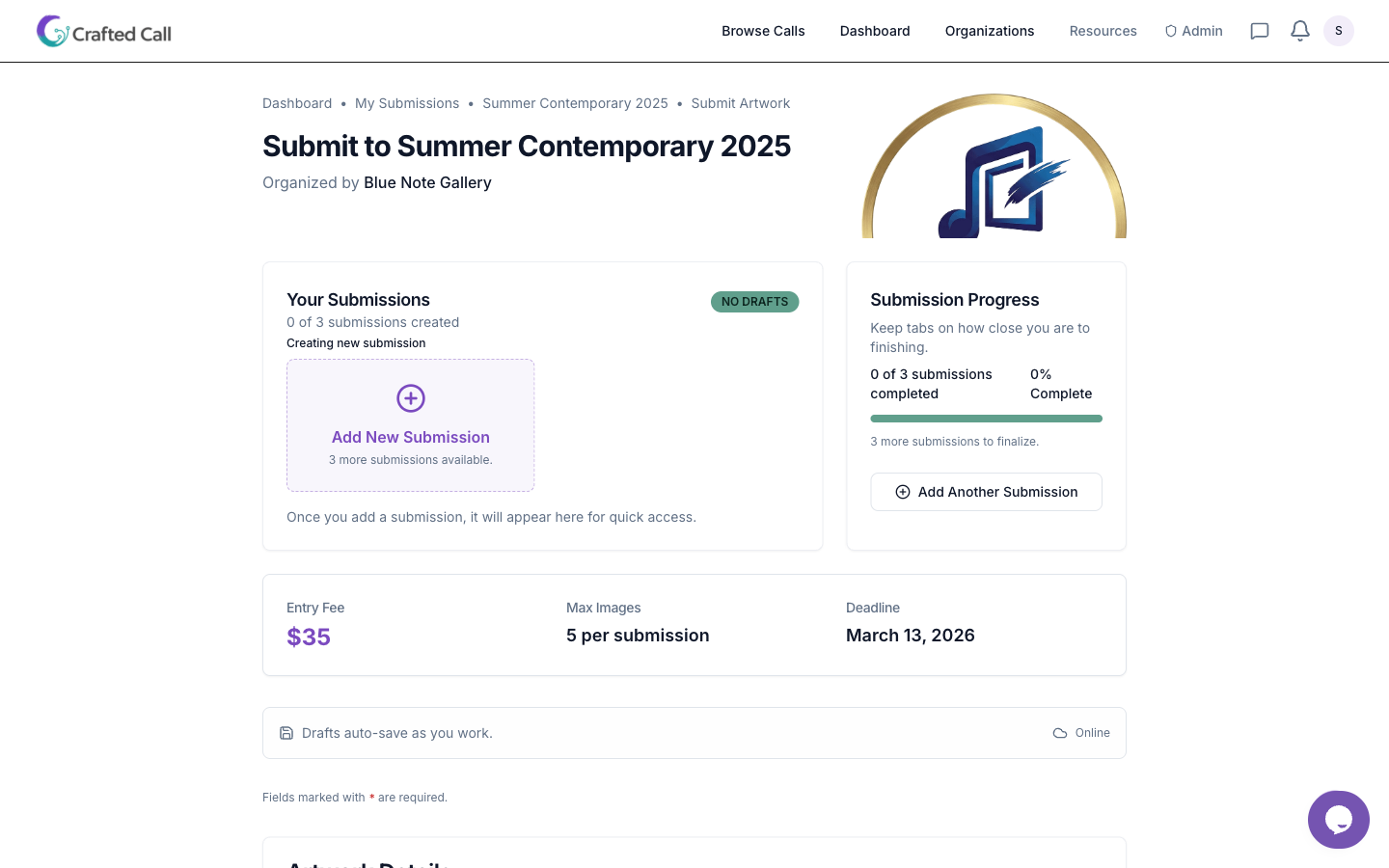Click the Add New Submission area
This screenshot has width=1389, height=868.
pyautogui.click(x=410, y=425)
